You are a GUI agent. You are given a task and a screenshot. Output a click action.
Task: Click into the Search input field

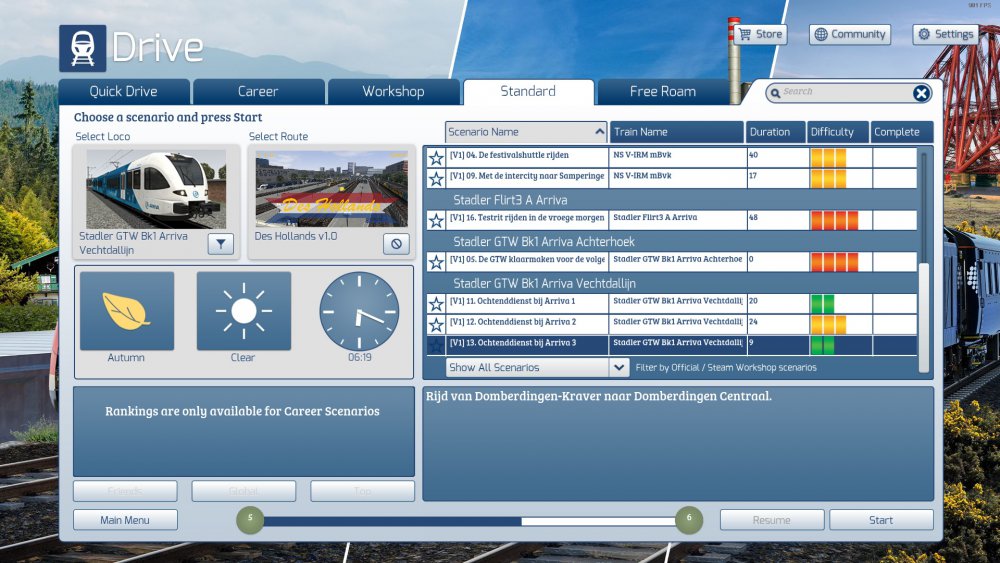pos(845,92)
